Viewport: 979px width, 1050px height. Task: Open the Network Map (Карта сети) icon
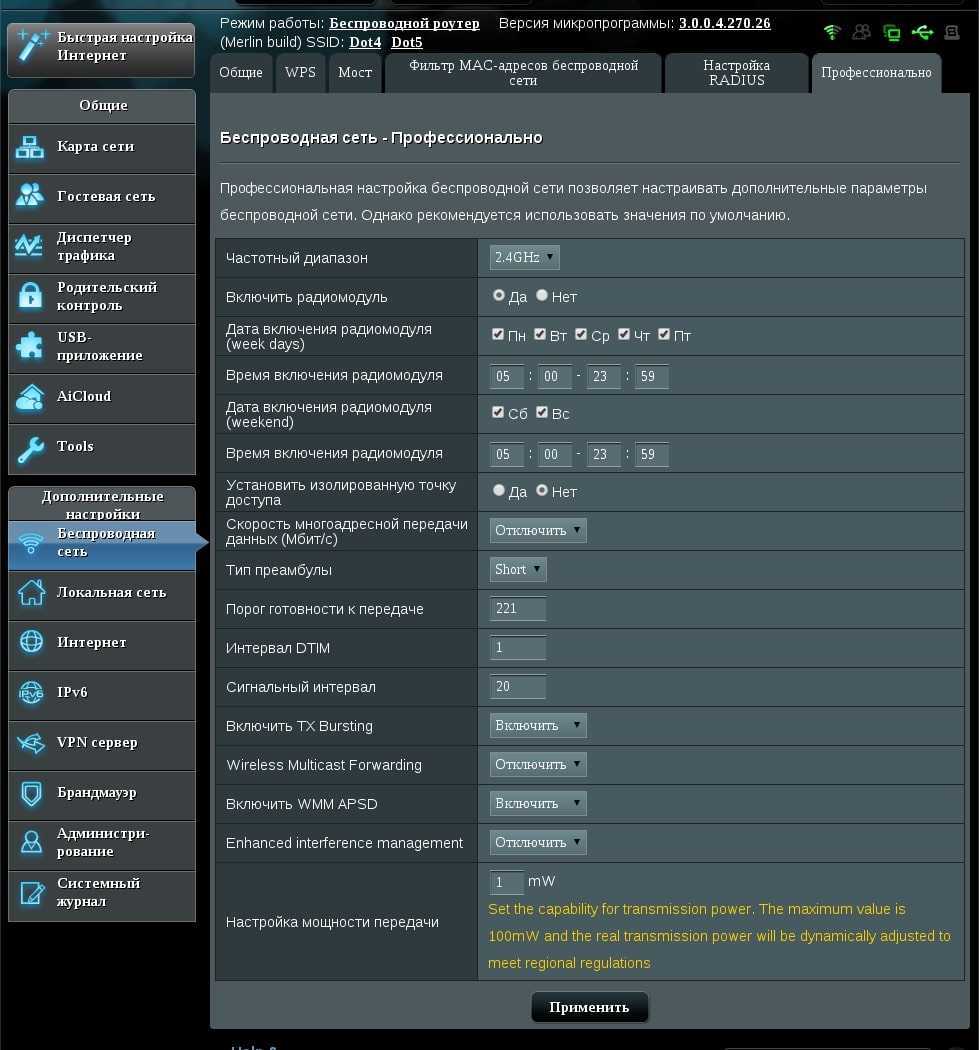tap(31, 148)
